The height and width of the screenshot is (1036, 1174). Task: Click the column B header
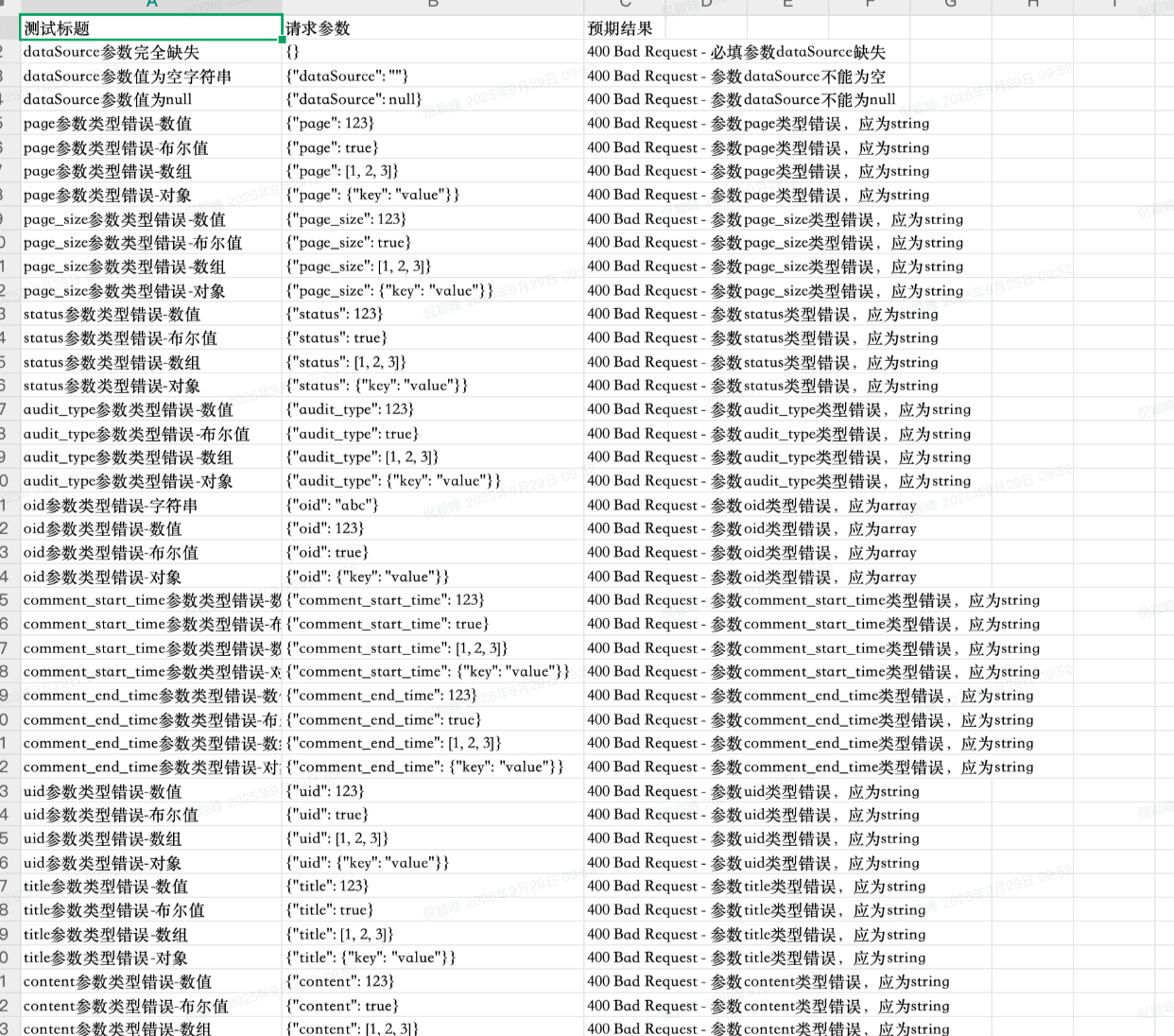pos(432,4)
